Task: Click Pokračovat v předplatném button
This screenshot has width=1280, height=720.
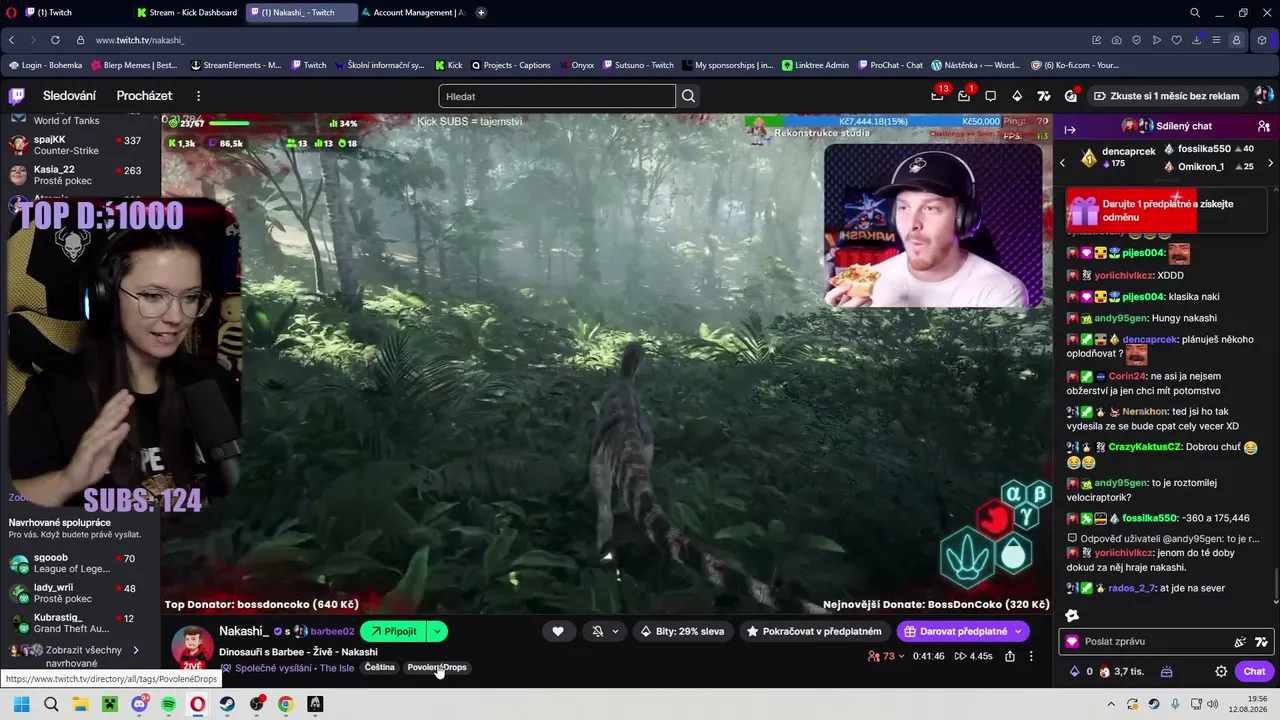Action: [814, 631]
